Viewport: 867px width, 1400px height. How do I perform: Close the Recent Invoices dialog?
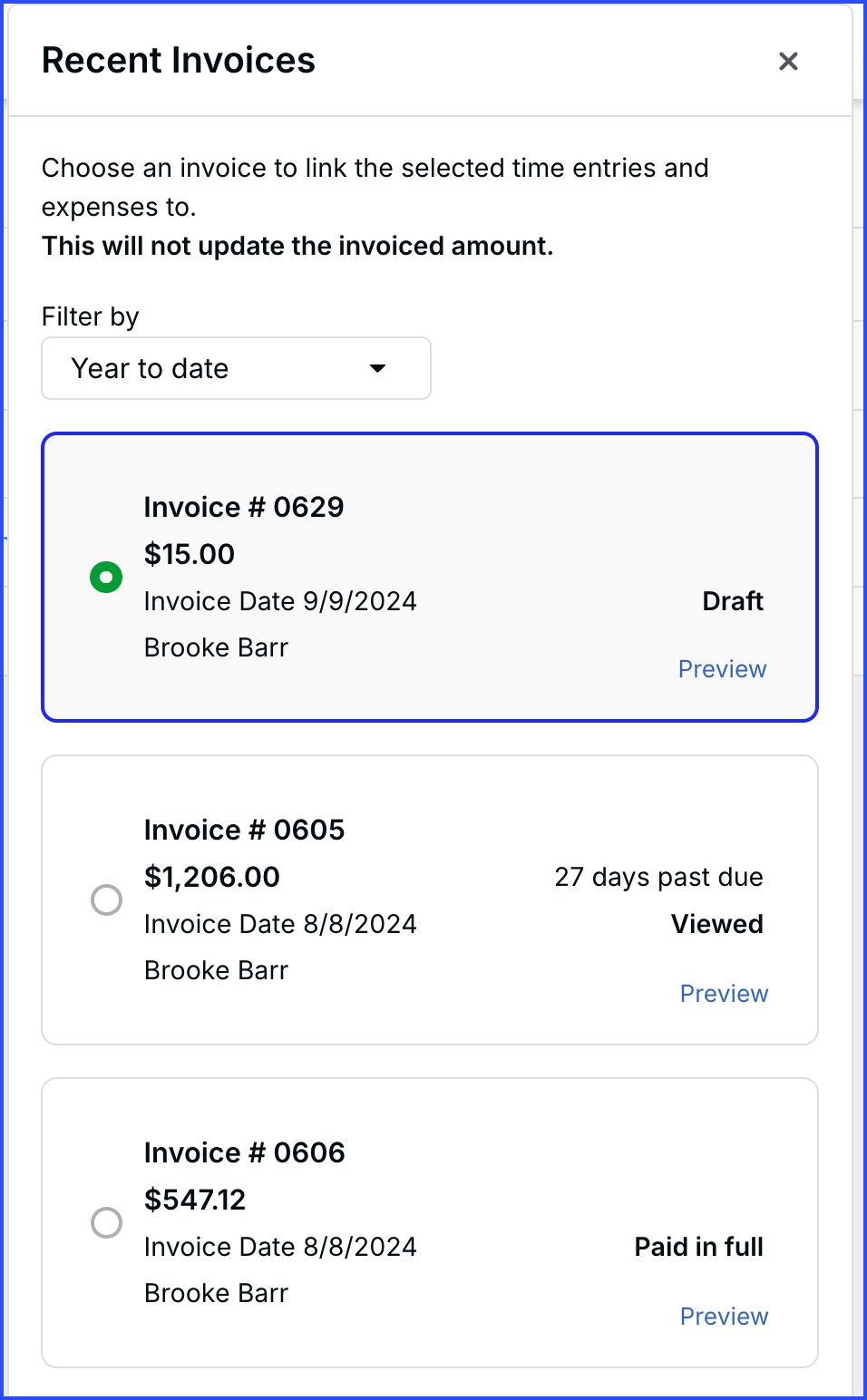(788, 62)
